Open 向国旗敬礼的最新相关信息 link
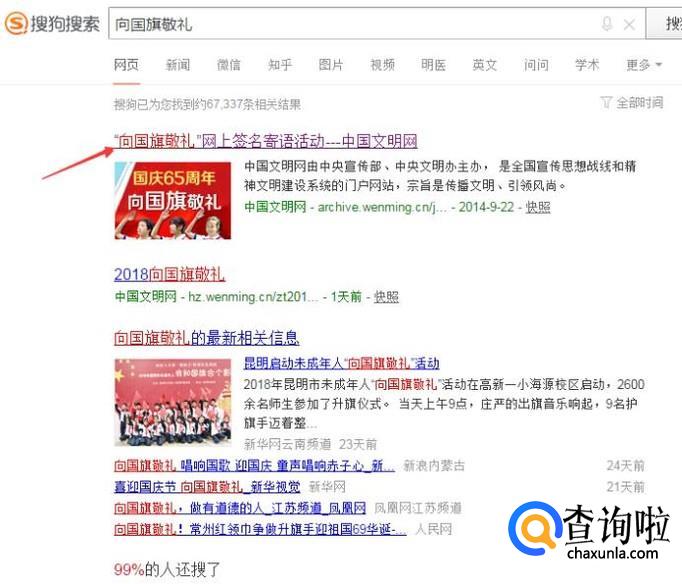682x584 pixels. tap(207, 338)
